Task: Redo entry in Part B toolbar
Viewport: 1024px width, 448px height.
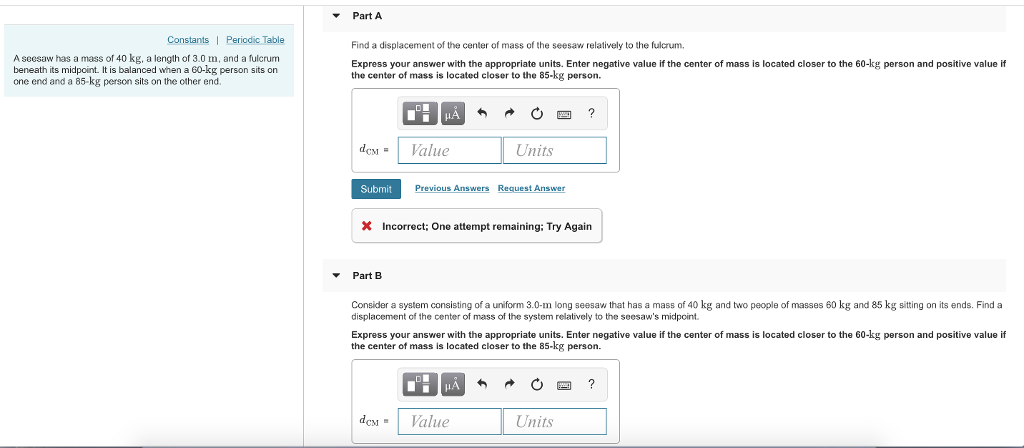Action: 509,385
